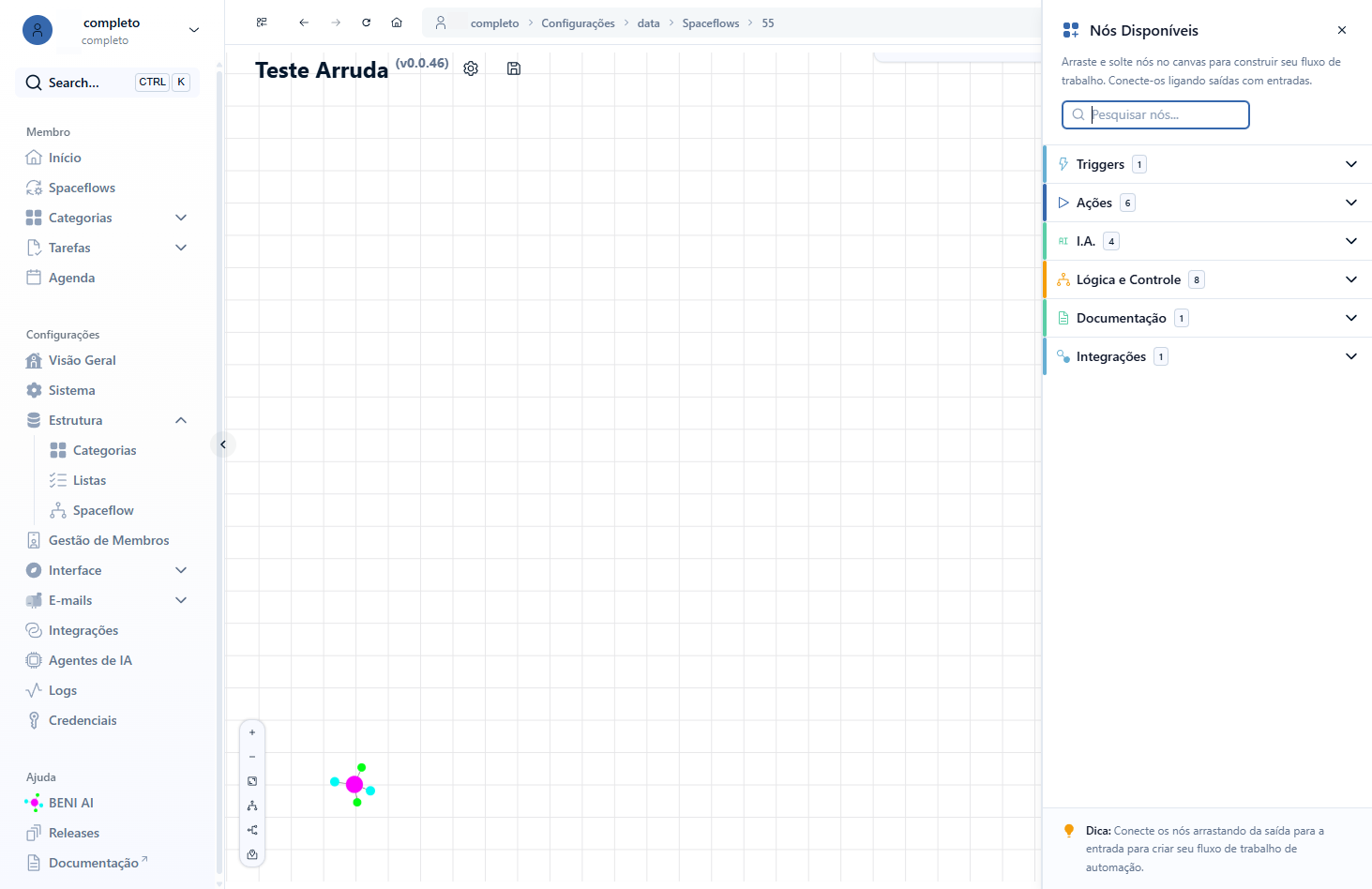Viewport: 1372px width, 889px height.
Task: Focus the Pesquisar nós search field
Action: pos(1155,114)
